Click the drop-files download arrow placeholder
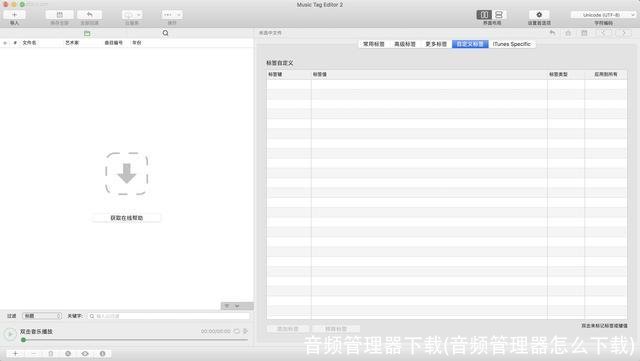Image resolution: width=640 pixels, height=361 pixels. [127, 174]
